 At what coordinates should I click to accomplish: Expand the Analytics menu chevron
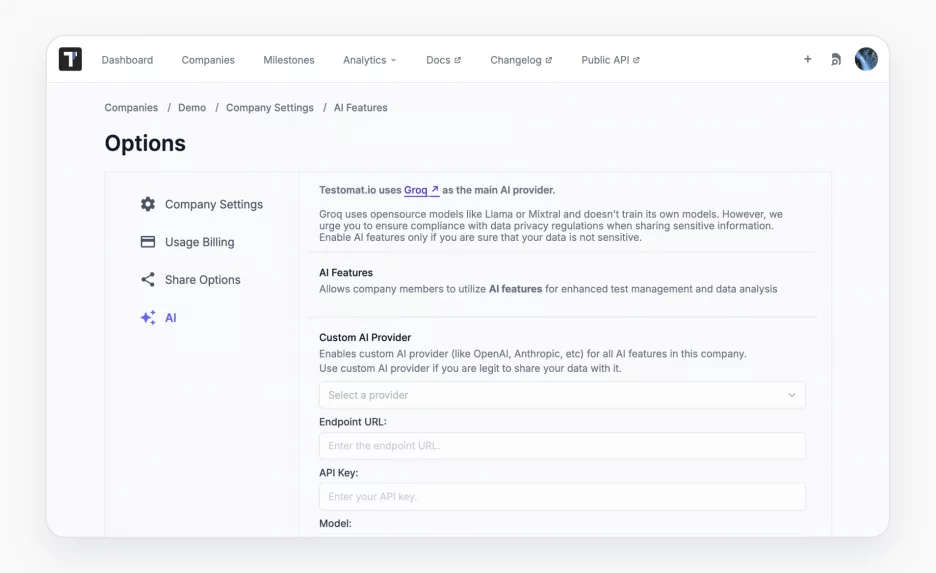pos(393,60)
